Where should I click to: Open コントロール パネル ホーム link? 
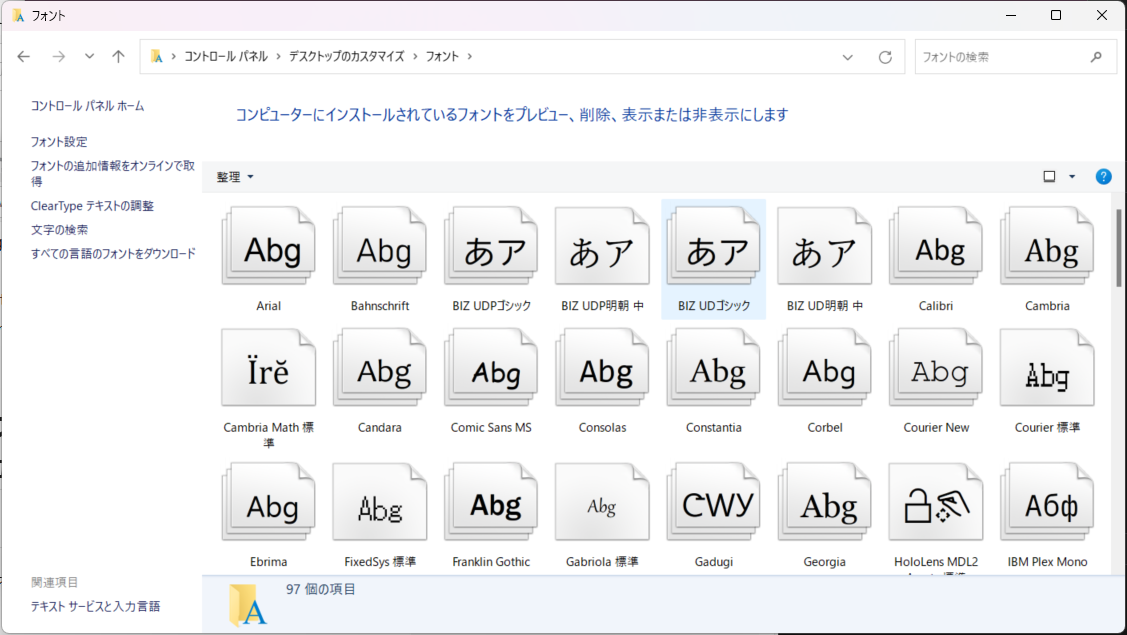87,106
